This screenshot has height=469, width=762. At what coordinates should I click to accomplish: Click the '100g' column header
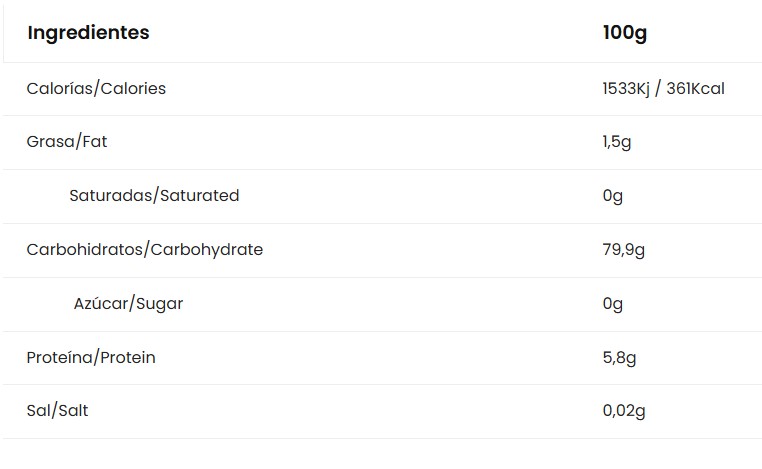pyautogui.click(x=625, y=33)
